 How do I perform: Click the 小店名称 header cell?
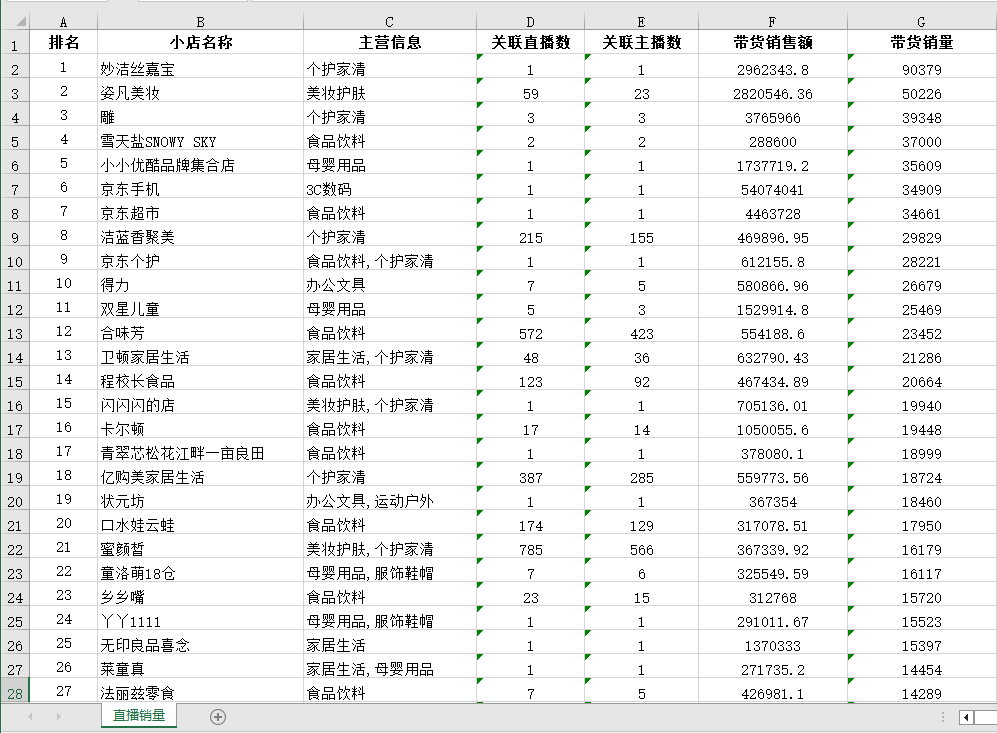click(x=200, y=43)
